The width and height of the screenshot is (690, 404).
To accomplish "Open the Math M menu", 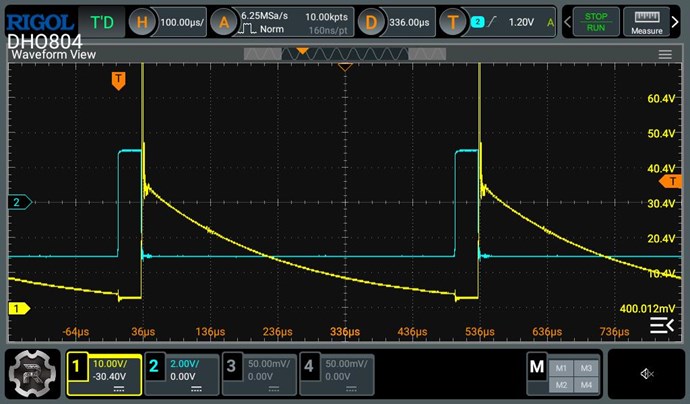I will pyautogui.click(x=537, y=366).
